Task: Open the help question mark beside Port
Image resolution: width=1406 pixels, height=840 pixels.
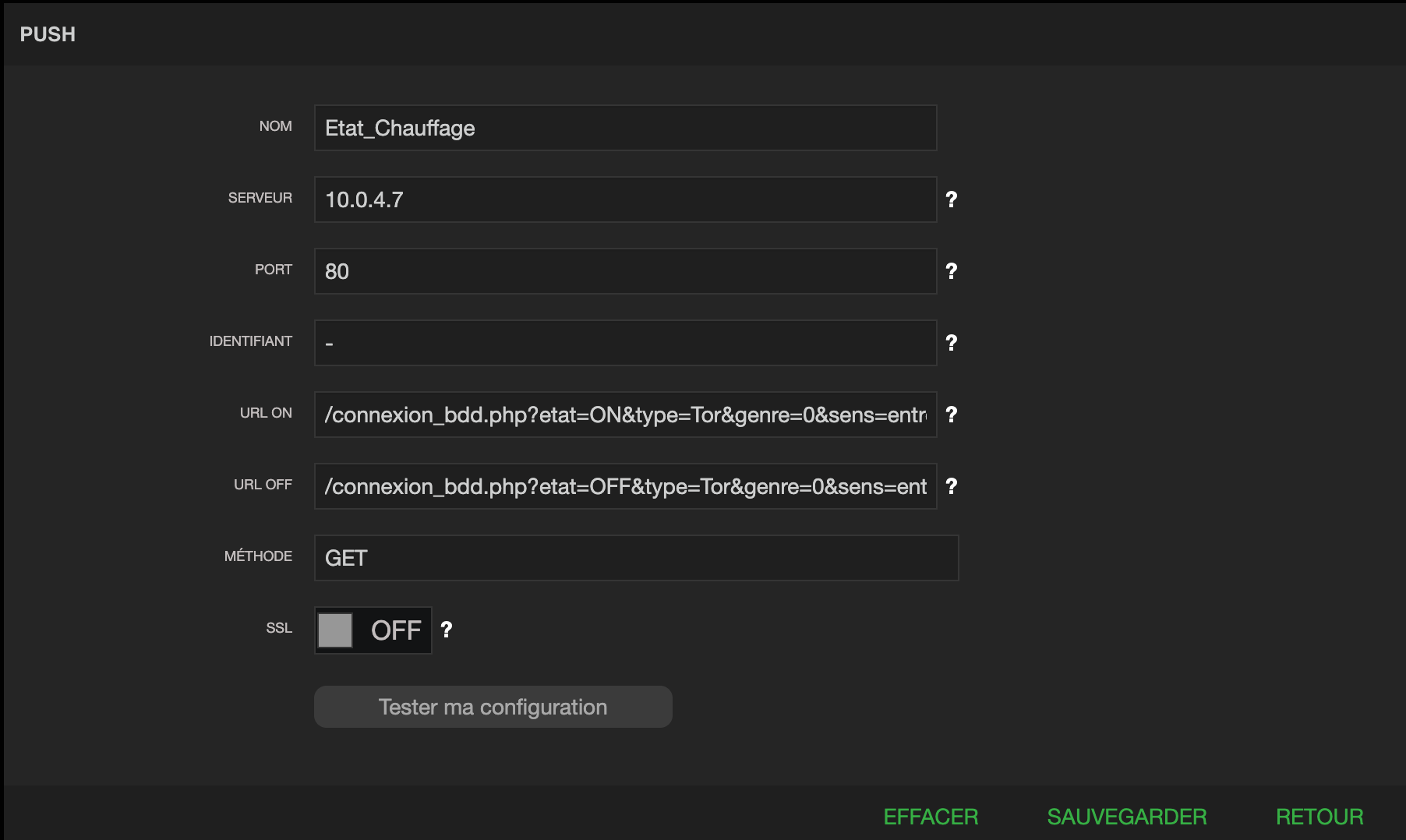Action: pos(951,271)
